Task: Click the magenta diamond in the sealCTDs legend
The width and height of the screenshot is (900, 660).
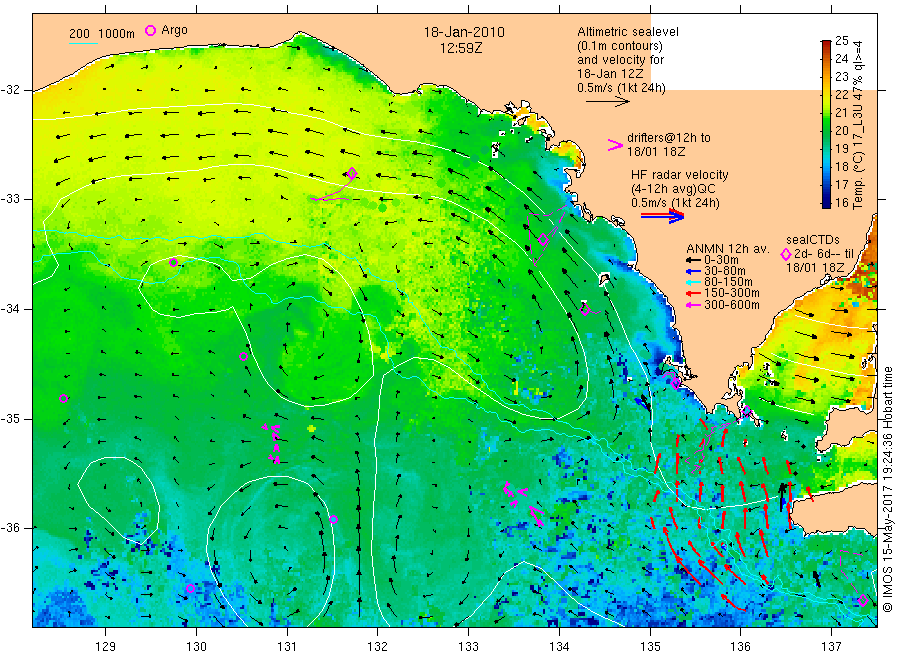Action: point(786,254)
